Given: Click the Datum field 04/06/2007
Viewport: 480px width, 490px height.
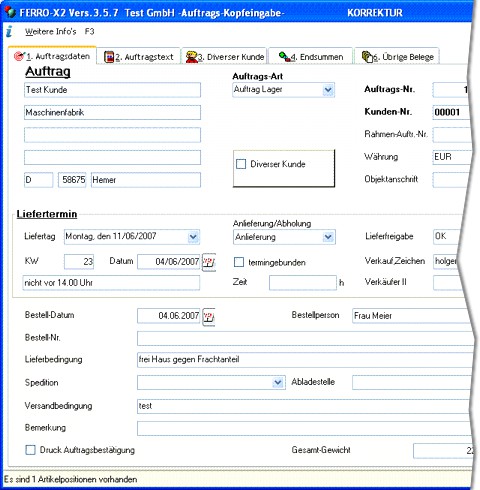Looking at the screenshot, I should click(x=169, y=262).
